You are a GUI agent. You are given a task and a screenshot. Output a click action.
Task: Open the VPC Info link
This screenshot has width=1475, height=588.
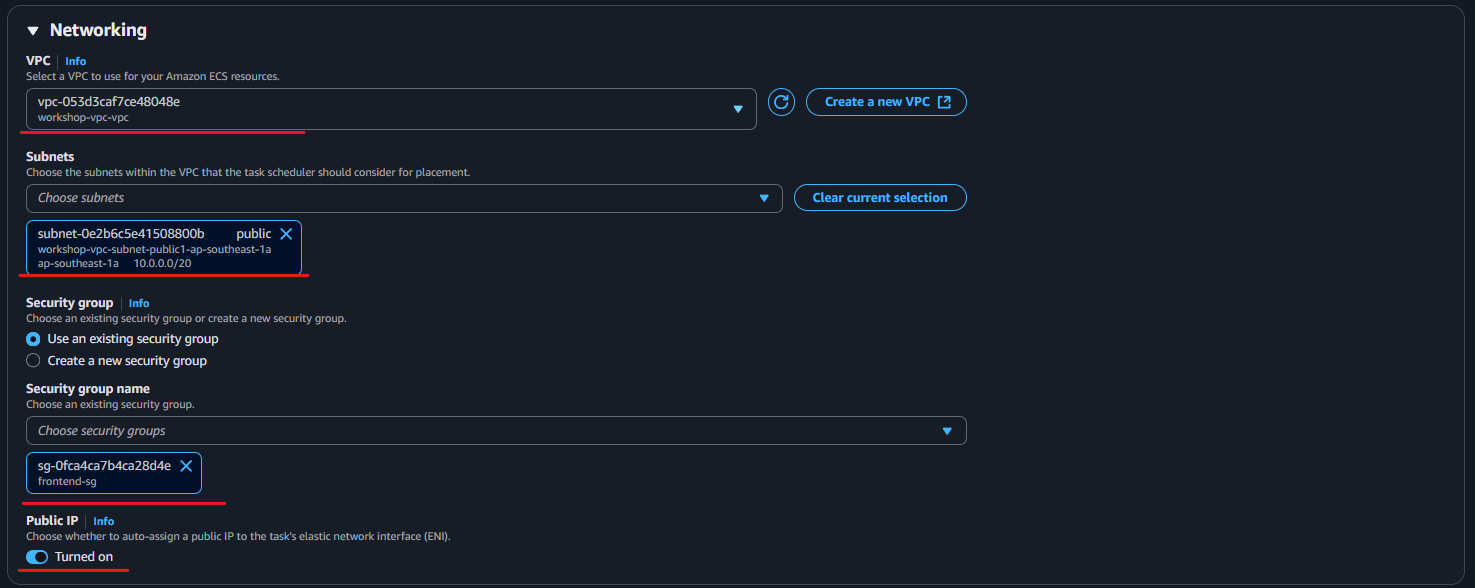[75, 61]
